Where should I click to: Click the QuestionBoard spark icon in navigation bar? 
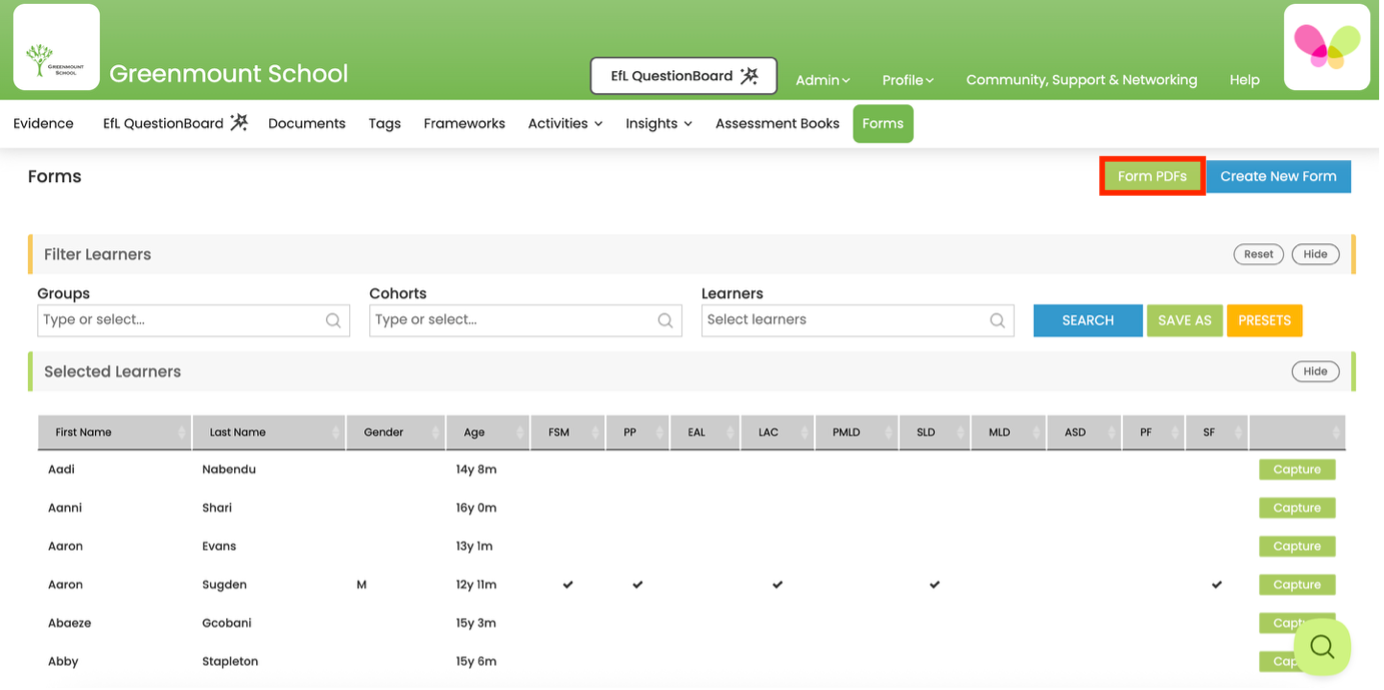(x=238, y=122)
